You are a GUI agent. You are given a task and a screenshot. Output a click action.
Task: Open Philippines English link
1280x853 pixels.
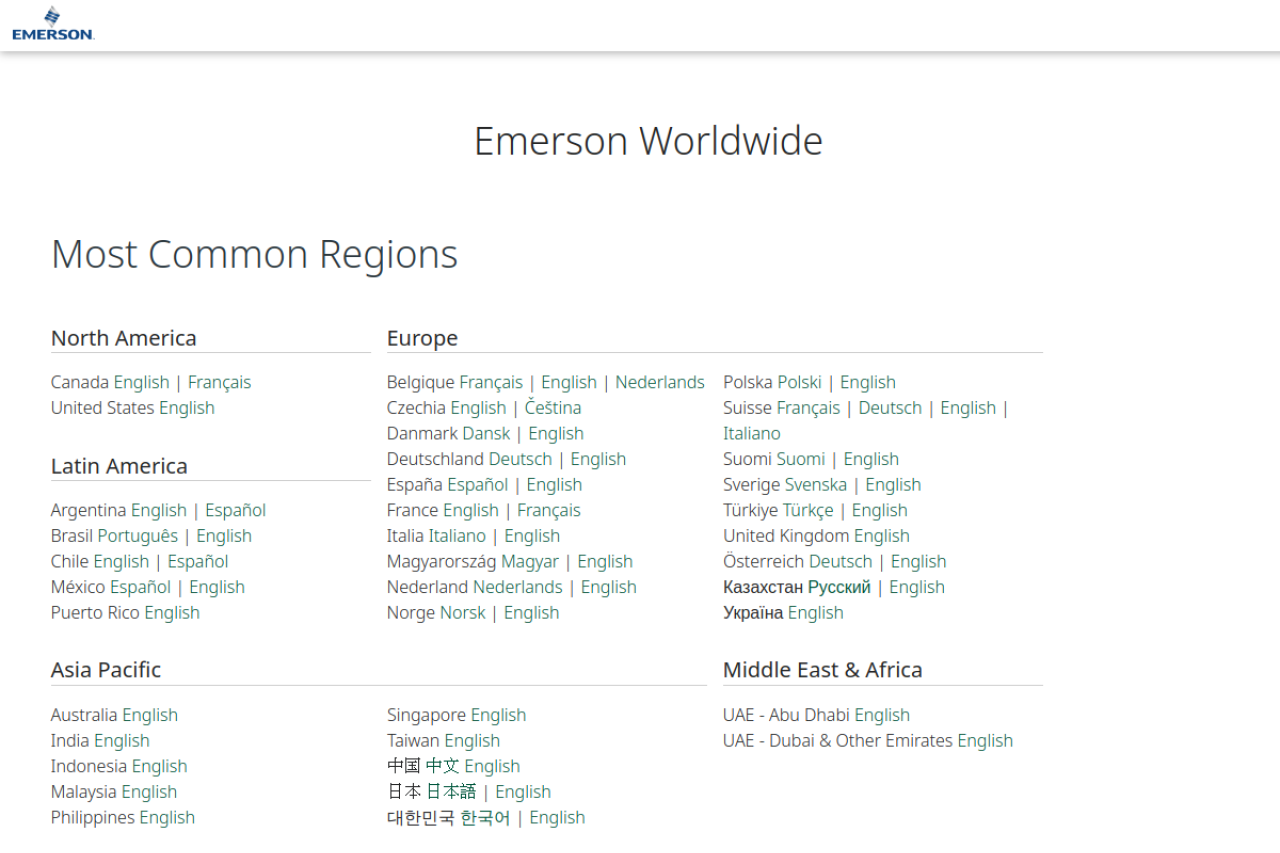point(167,818)
